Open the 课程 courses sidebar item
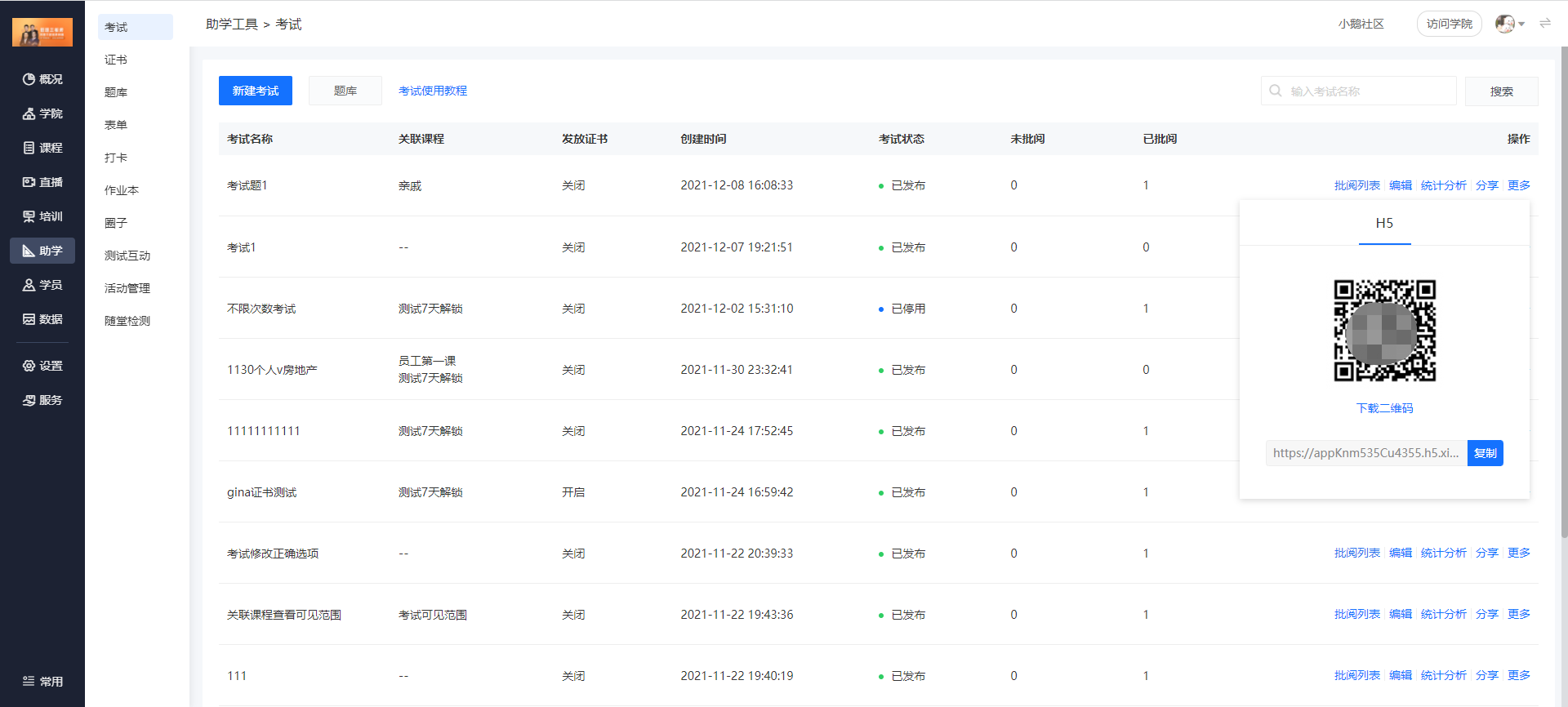The height and width of the screenshot is (707, 1568). point(42,148)
